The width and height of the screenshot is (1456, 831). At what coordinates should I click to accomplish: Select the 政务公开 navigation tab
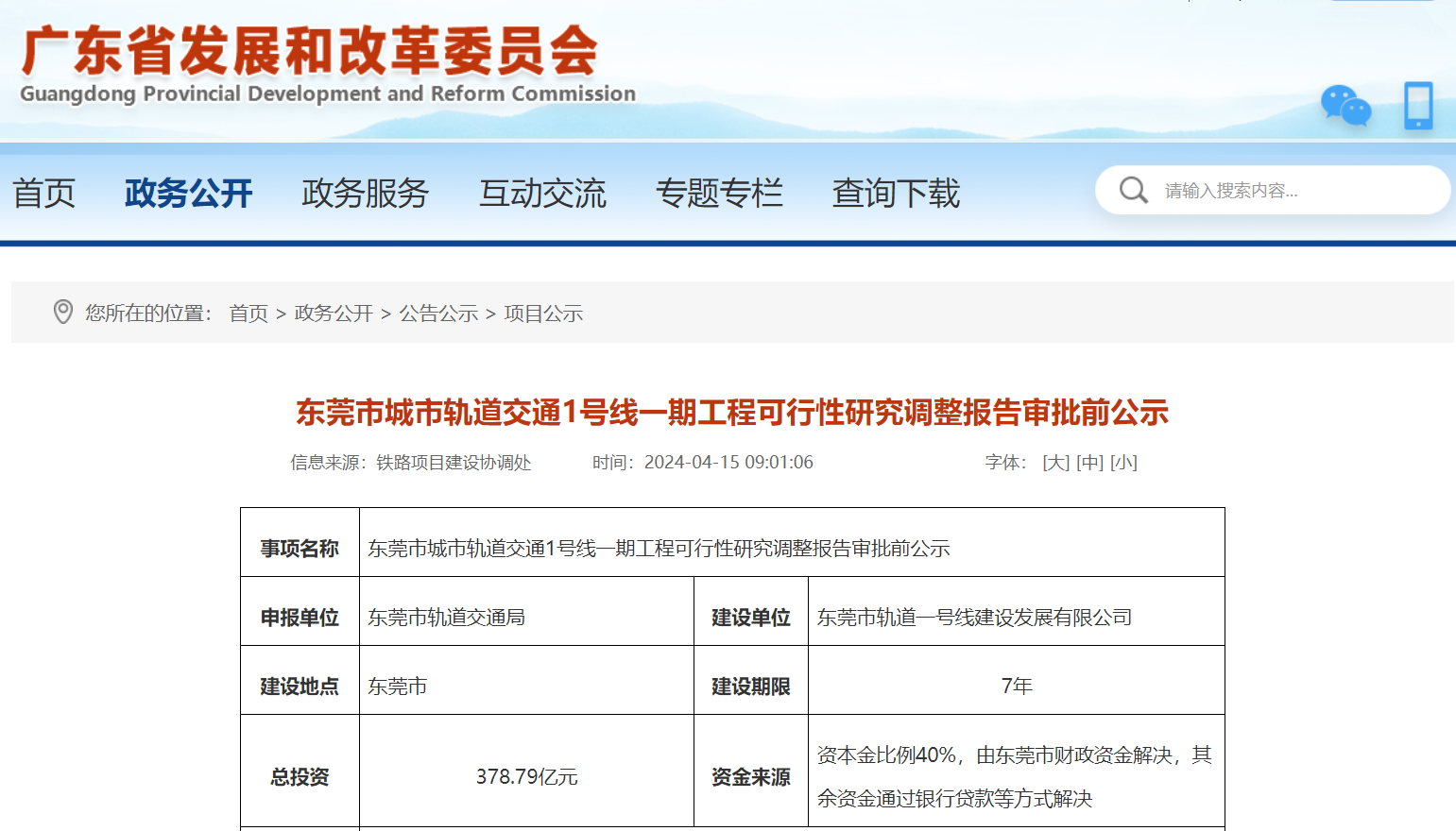pos(188,194)
